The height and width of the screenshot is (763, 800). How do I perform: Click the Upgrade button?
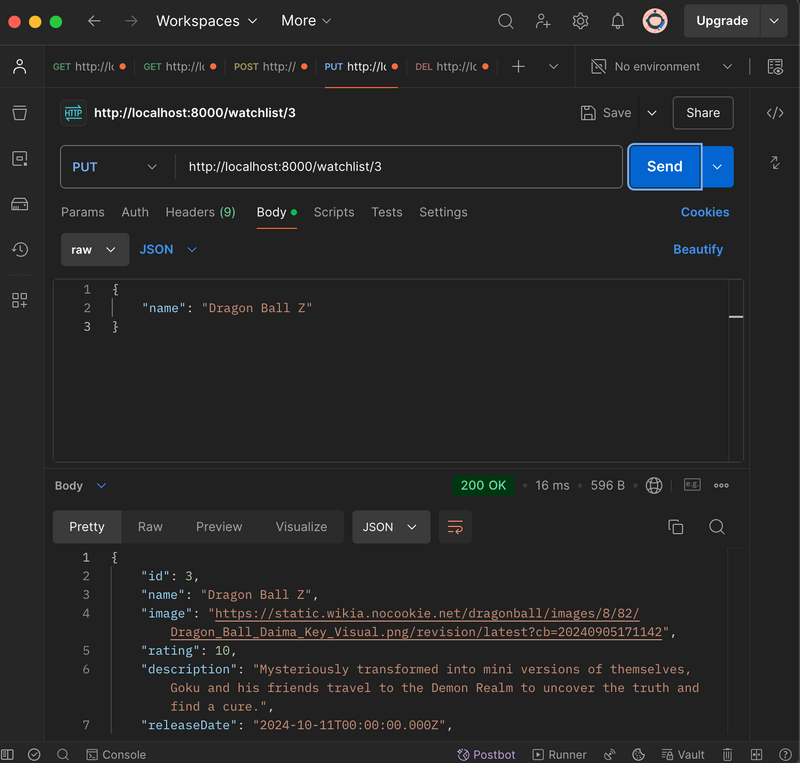(x=722, y=21)
